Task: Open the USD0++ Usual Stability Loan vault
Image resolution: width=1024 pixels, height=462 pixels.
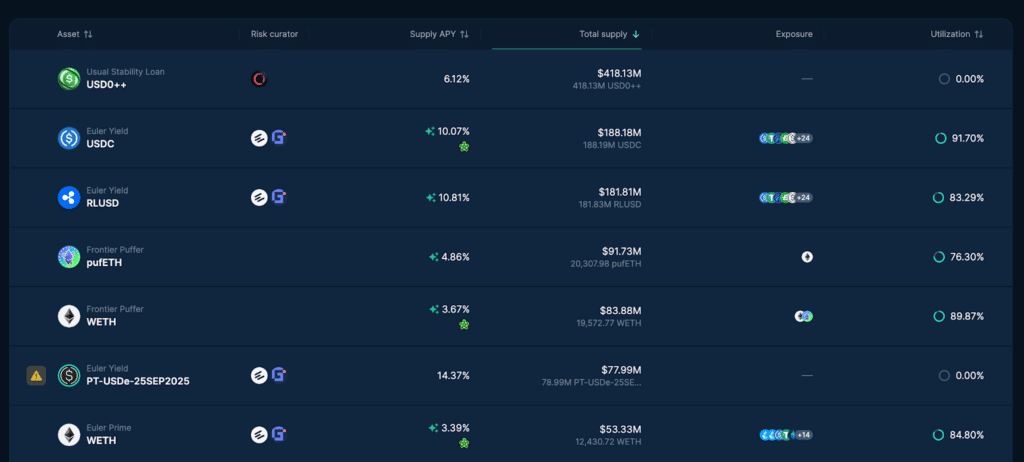Action: (x=511, y=79)
